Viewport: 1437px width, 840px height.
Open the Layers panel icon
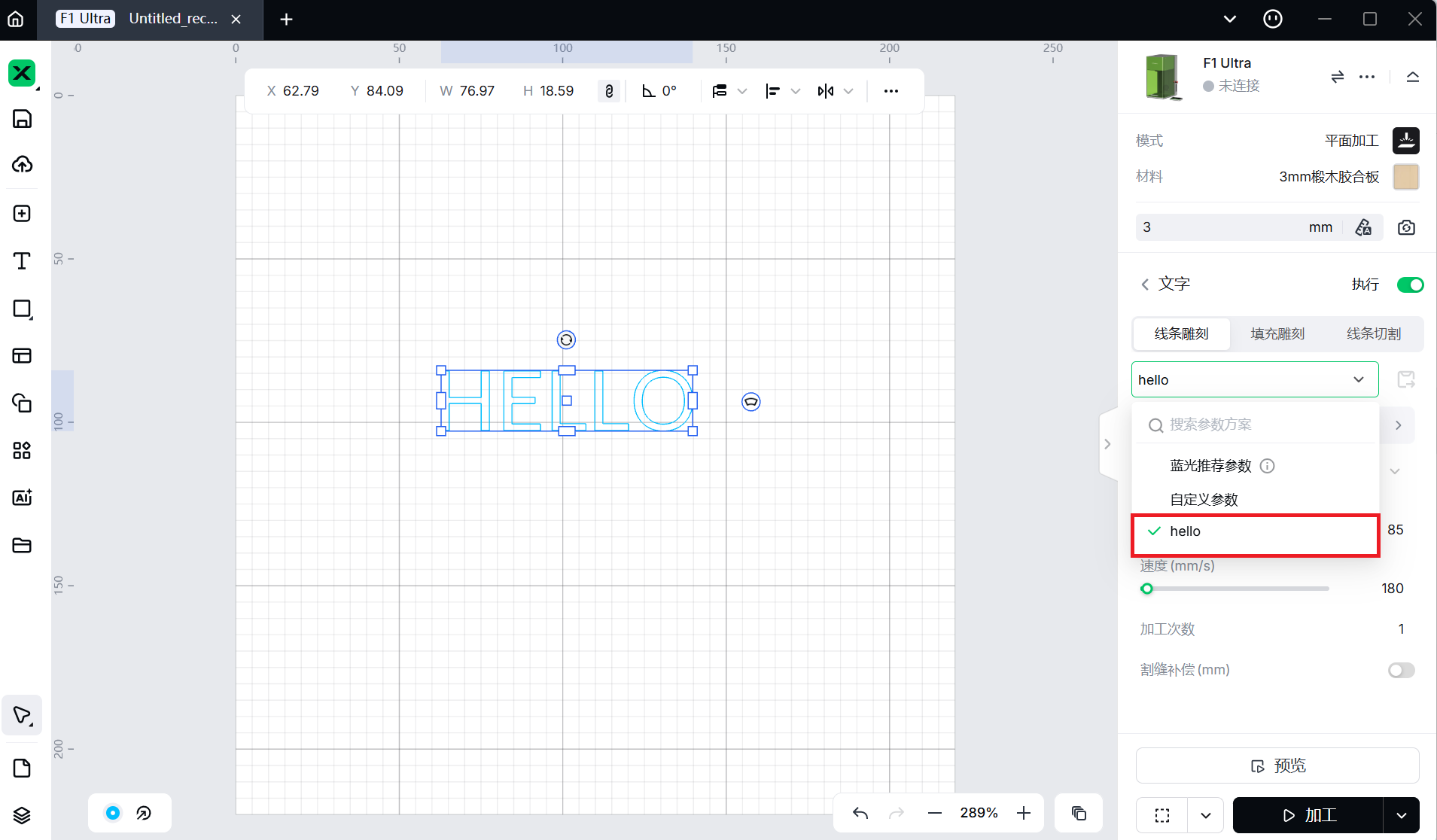click(22, 815)
